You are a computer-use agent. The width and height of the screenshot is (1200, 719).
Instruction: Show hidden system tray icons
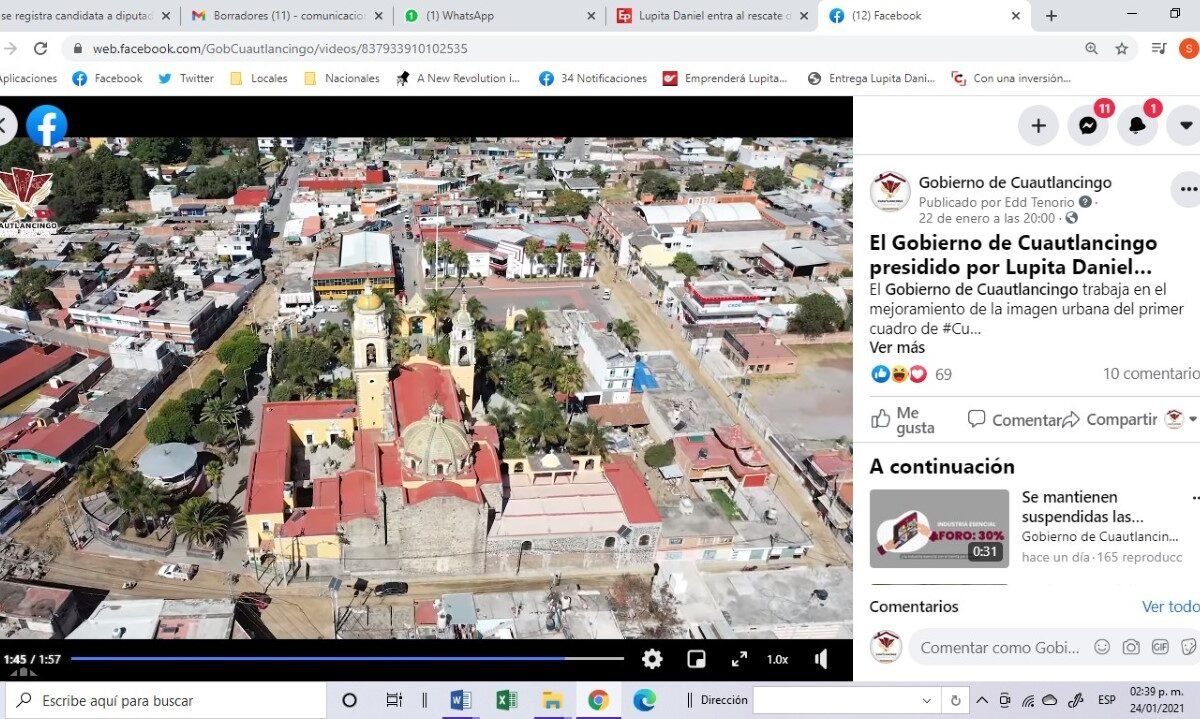(x=982, y=700)
